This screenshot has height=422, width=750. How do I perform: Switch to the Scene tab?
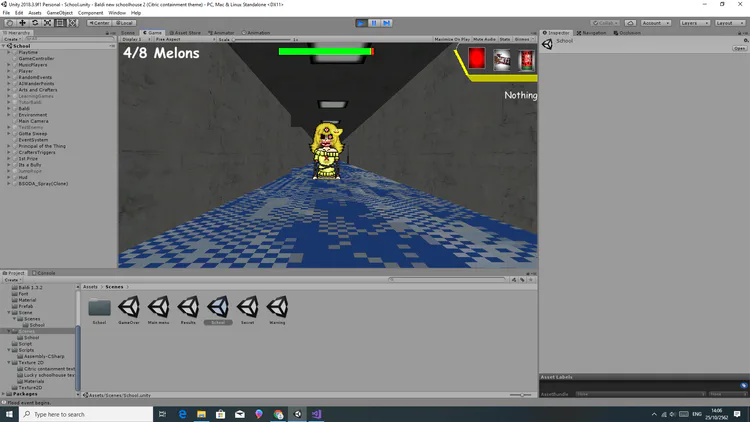coord(128,33)
